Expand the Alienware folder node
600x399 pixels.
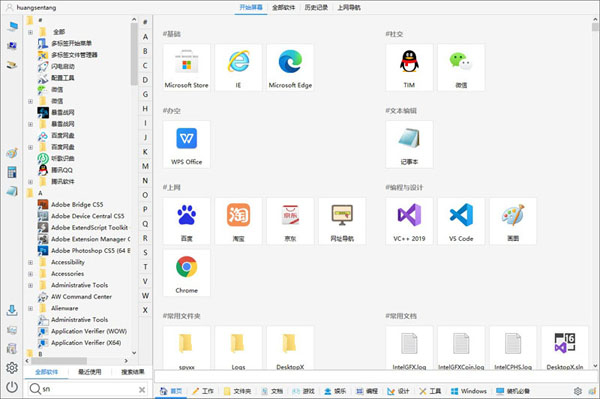30,308
